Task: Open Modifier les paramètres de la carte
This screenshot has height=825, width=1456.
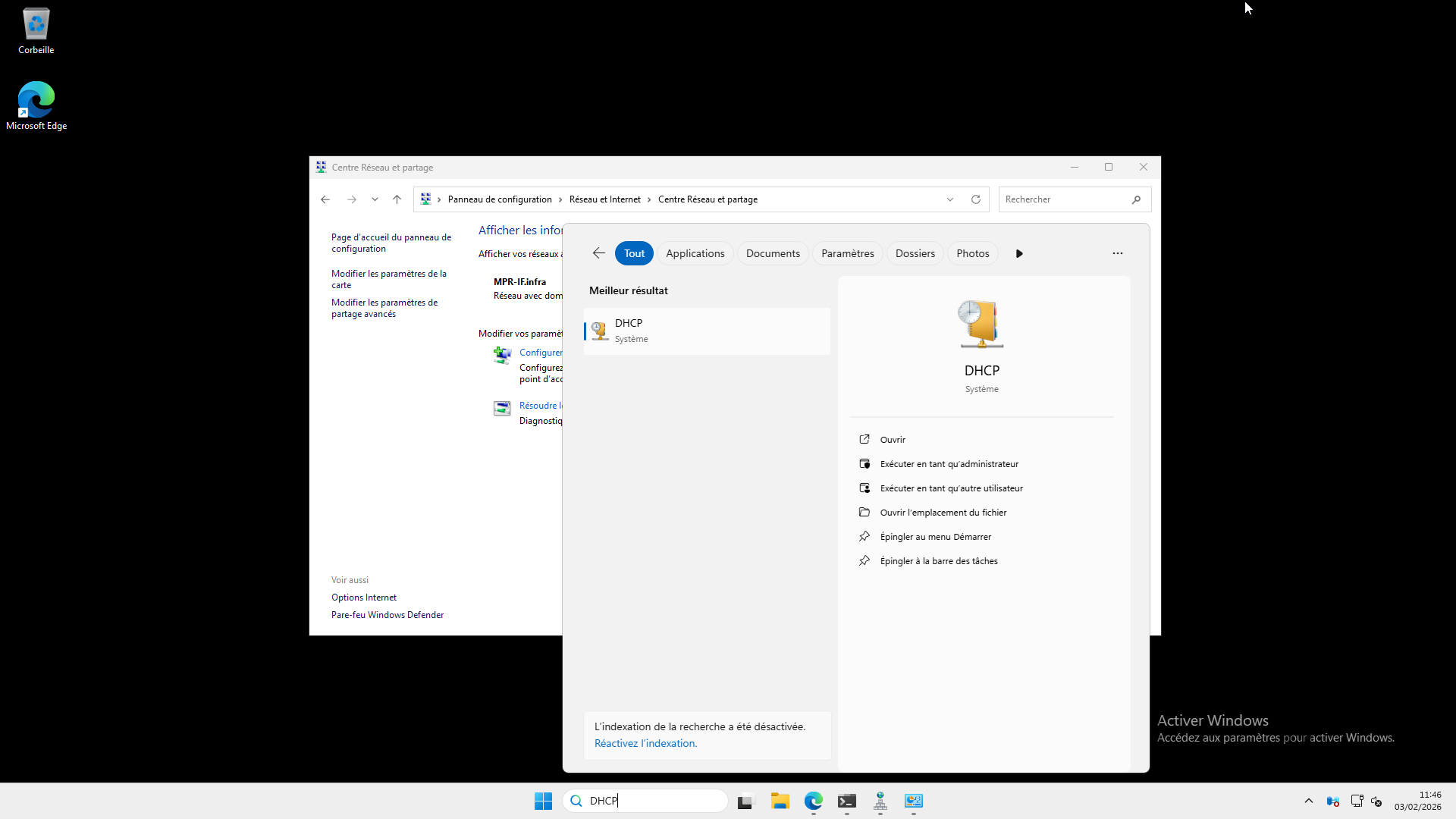Action: point(388,279)
